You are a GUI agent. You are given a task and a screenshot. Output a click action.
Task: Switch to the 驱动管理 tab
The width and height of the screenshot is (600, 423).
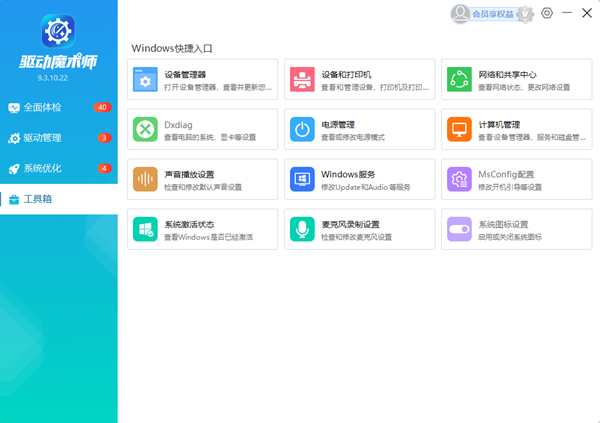tap(59, 138)
